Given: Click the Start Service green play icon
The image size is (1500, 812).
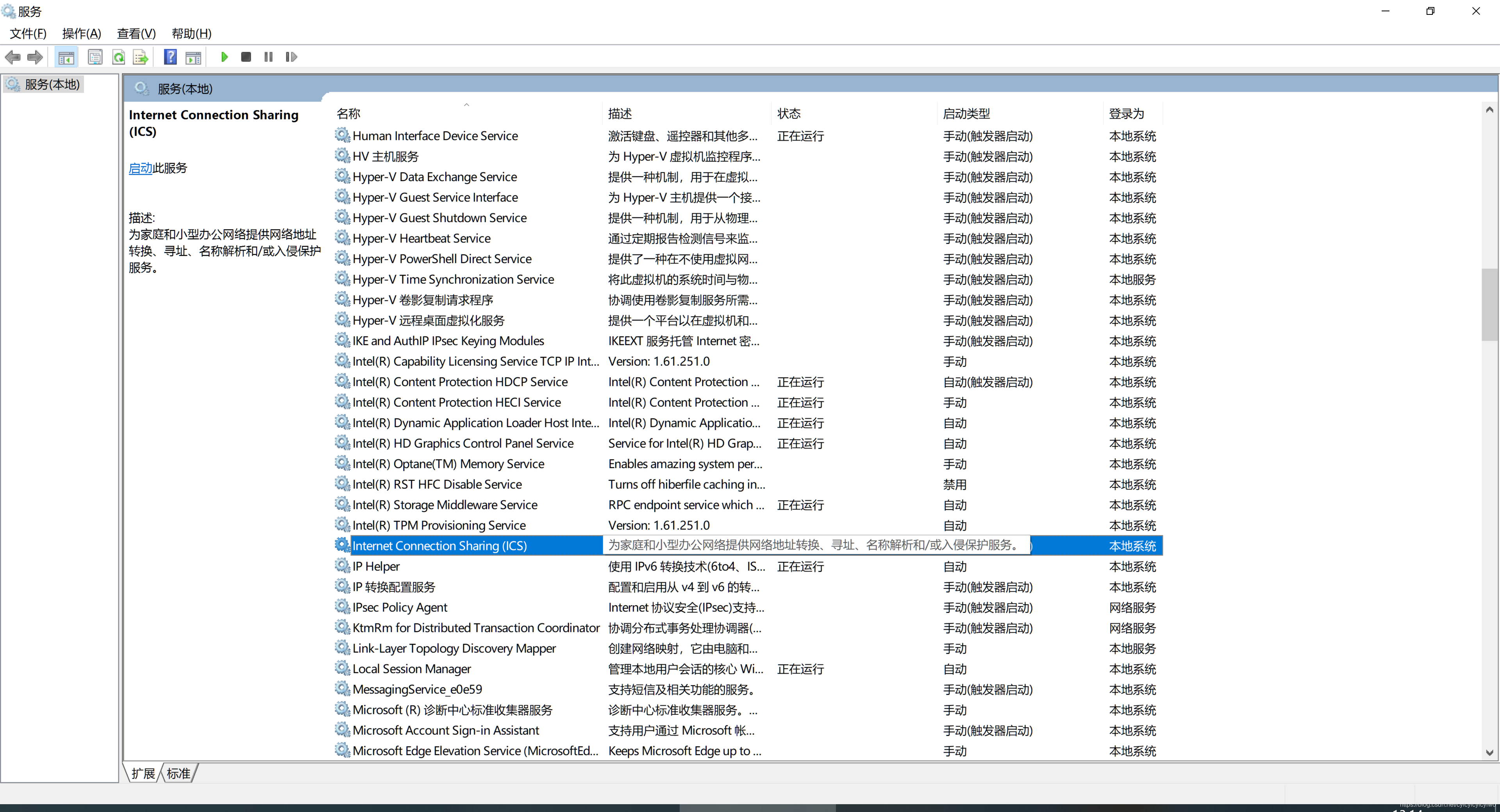Looking at the screenshot, I should coord(224,57).
